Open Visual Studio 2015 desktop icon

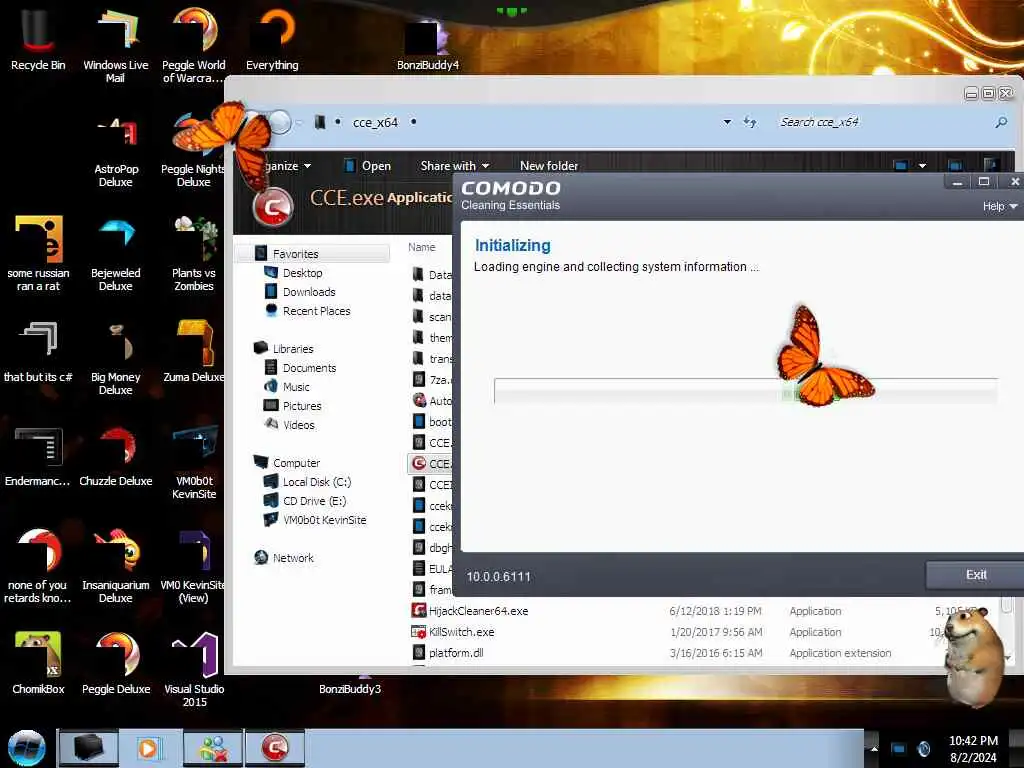click(x=194, y=669)
